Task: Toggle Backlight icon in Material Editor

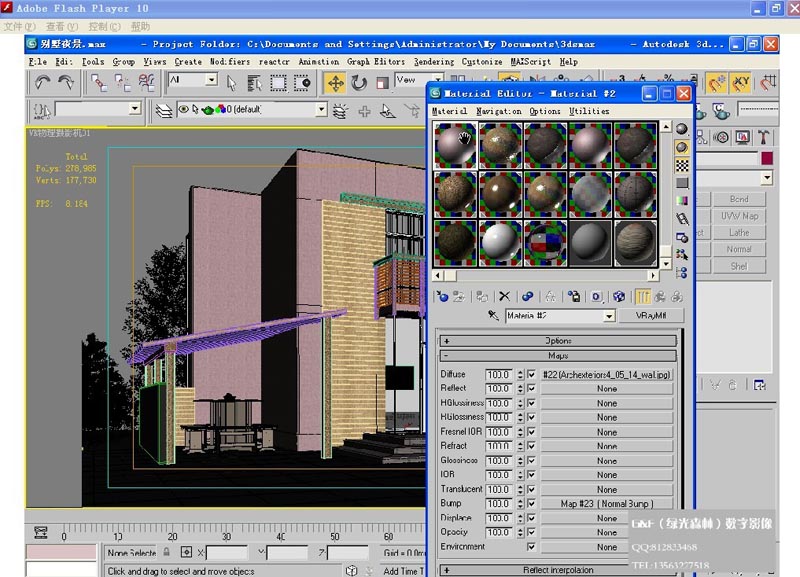Action: click(x=682, y=147)
